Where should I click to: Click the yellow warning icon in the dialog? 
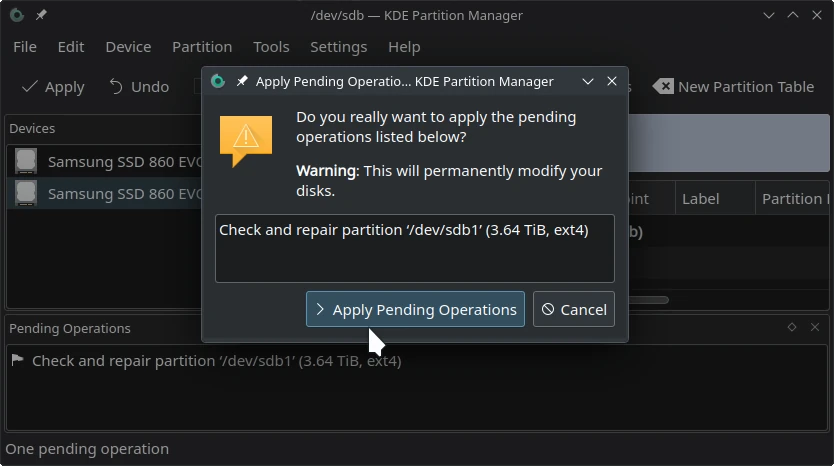point(245,140)
